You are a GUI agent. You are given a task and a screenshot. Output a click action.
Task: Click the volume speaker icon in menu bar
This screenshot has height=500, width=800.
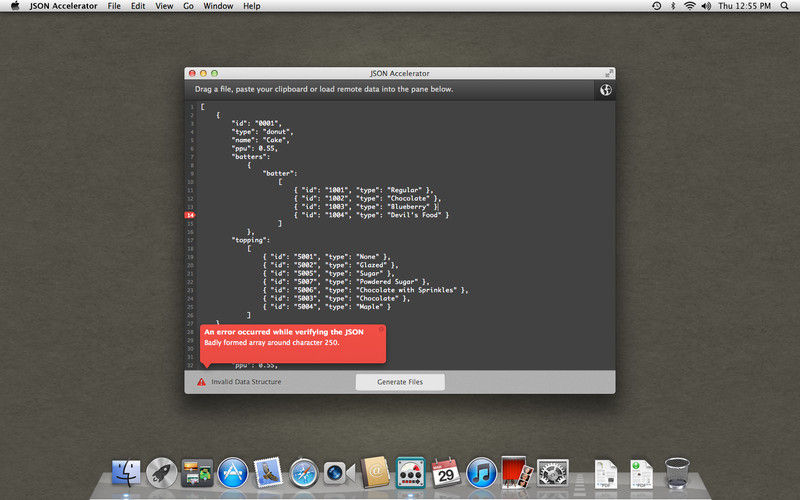pyautogui.click(x=706, y=6)
